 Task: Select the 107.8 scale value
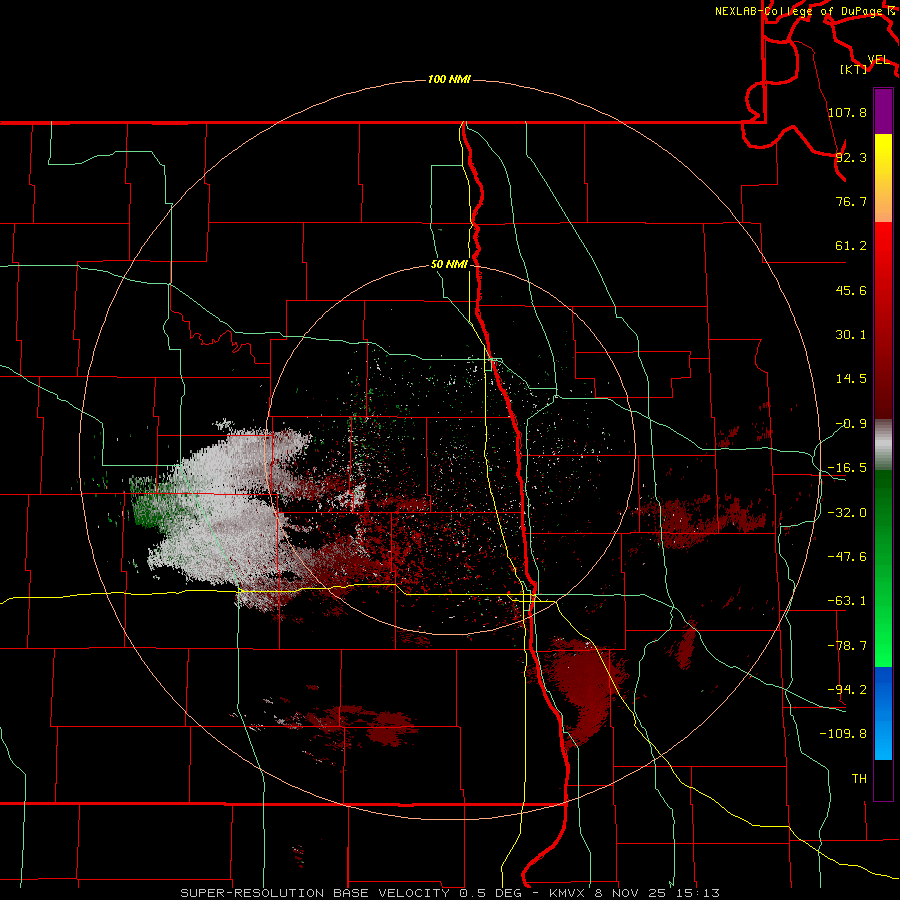tap(847, 112)
